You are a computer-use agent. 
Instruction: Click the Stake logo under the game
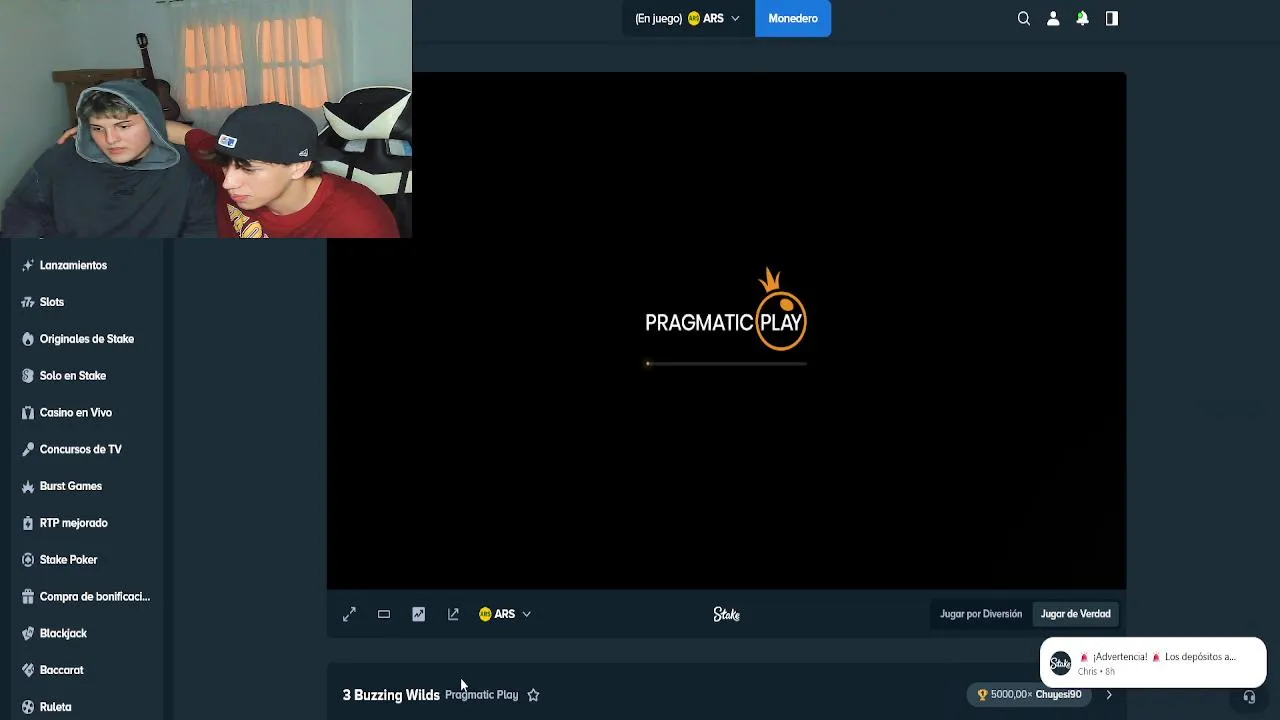727,614
